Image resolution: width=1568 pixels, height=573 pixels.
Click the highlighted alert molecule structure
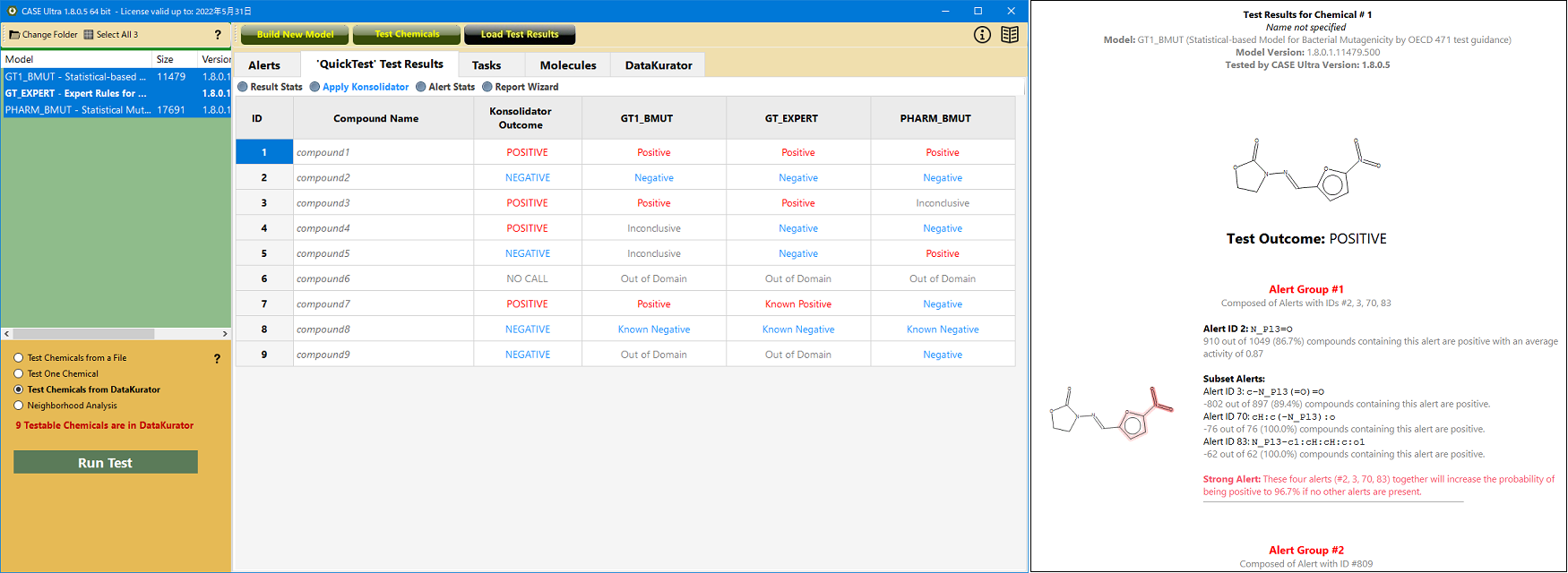[1111, 412]
